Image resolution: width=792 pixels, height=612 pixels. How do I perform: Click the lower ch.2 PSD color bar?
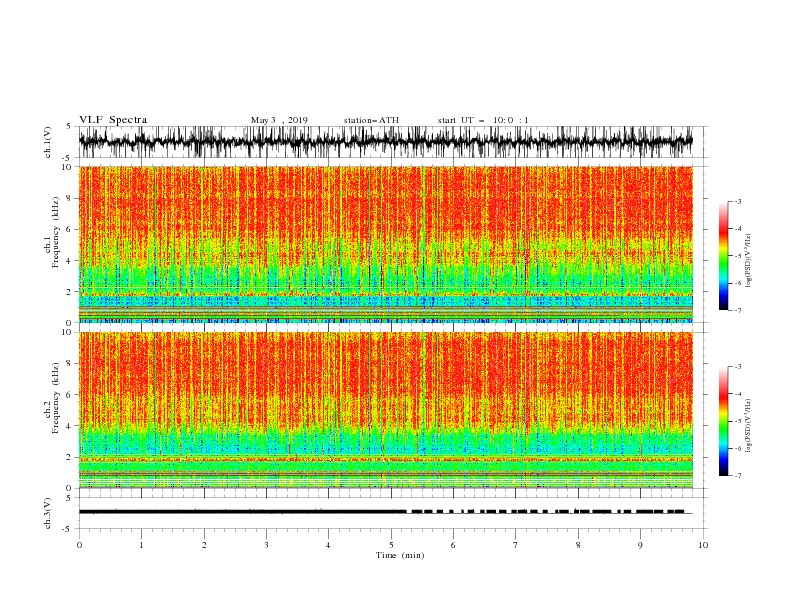(x=723, y=421)
